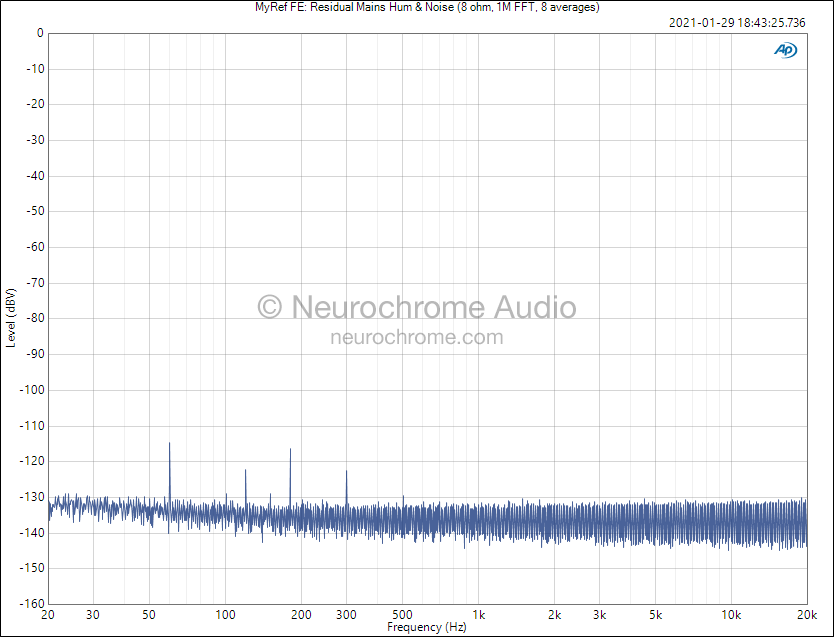Click the 100 x-axis tick label
Viewport: 834px width, 637px height.
(225, 615)
